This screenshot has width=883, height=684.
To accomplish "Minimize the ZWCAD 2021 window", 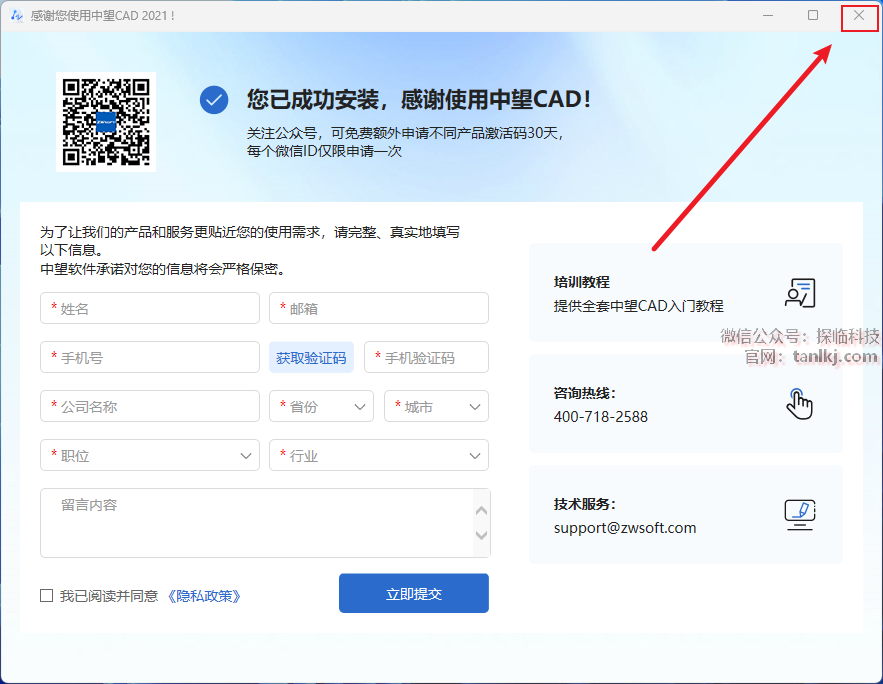I will click(768, 15).
